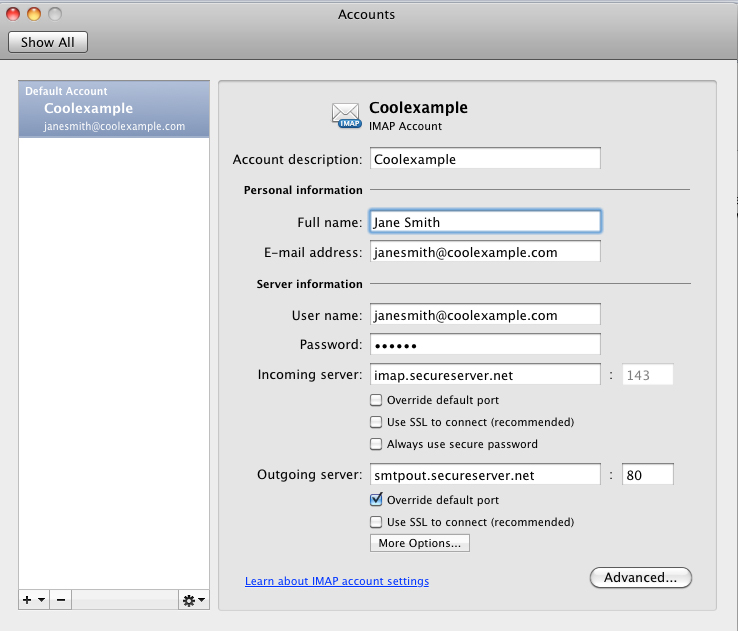Check Use SSL to connect for incoming server
The image size is (738, 631).
(x=376, y=422)
